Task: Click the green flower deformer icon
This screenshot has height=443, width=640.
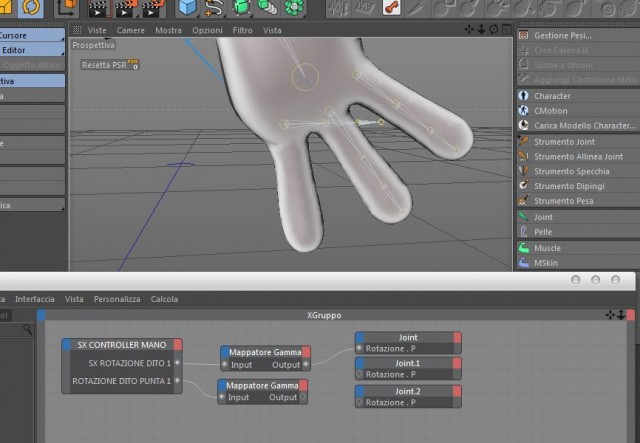Action: click(294, 8)
